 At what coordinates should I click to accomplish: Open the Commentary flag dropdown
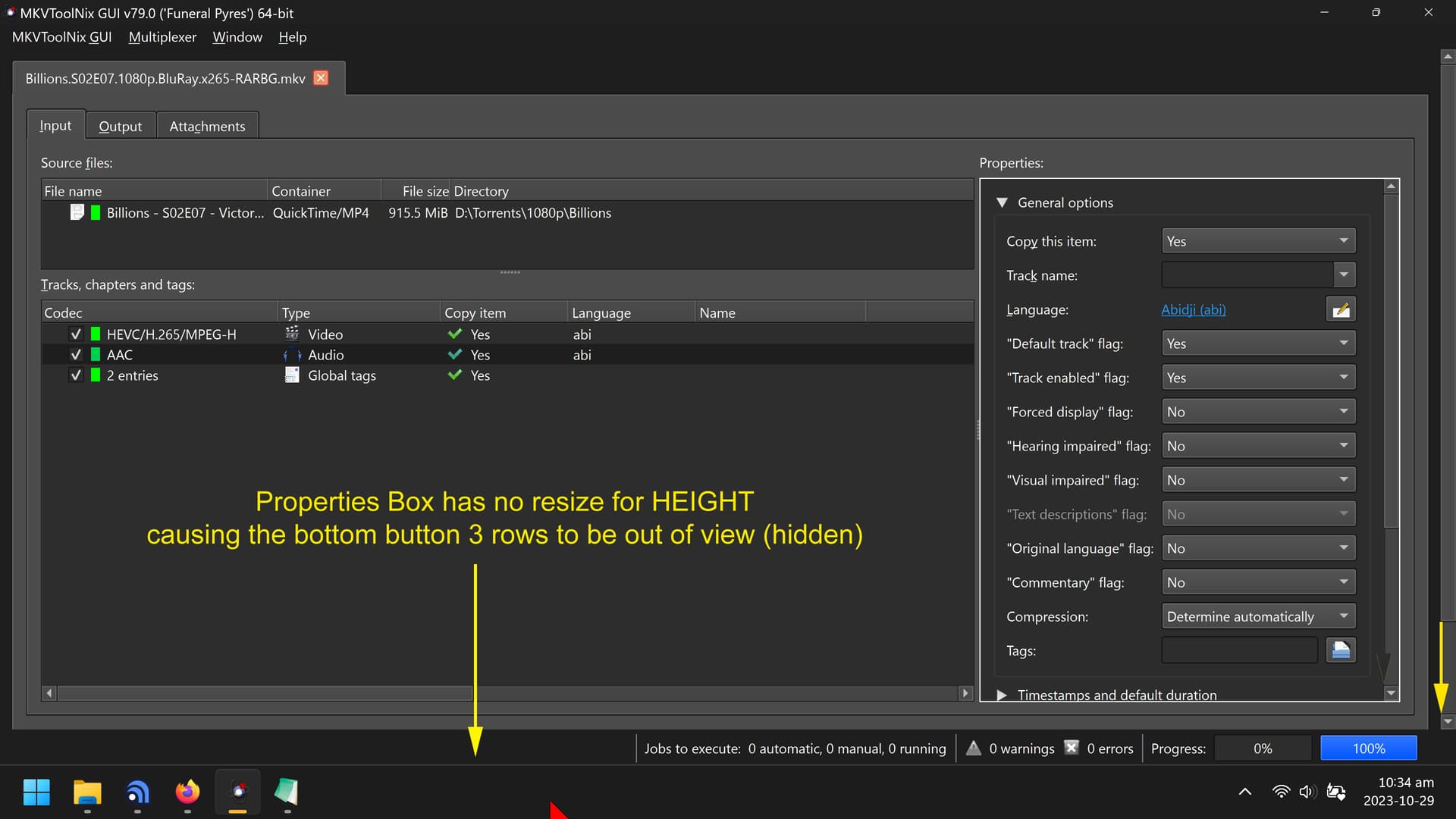[x=1258, y=582]
